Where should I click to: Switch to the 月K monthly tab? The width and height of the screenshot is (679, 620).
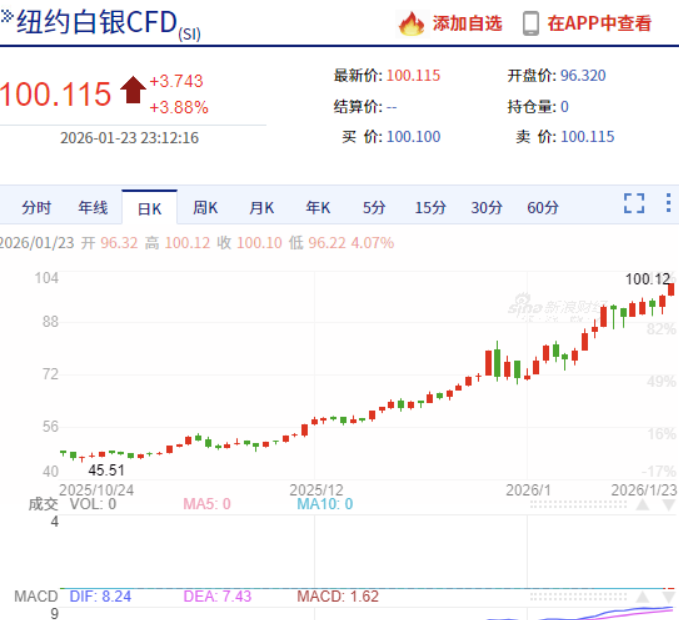click(261, 208)
